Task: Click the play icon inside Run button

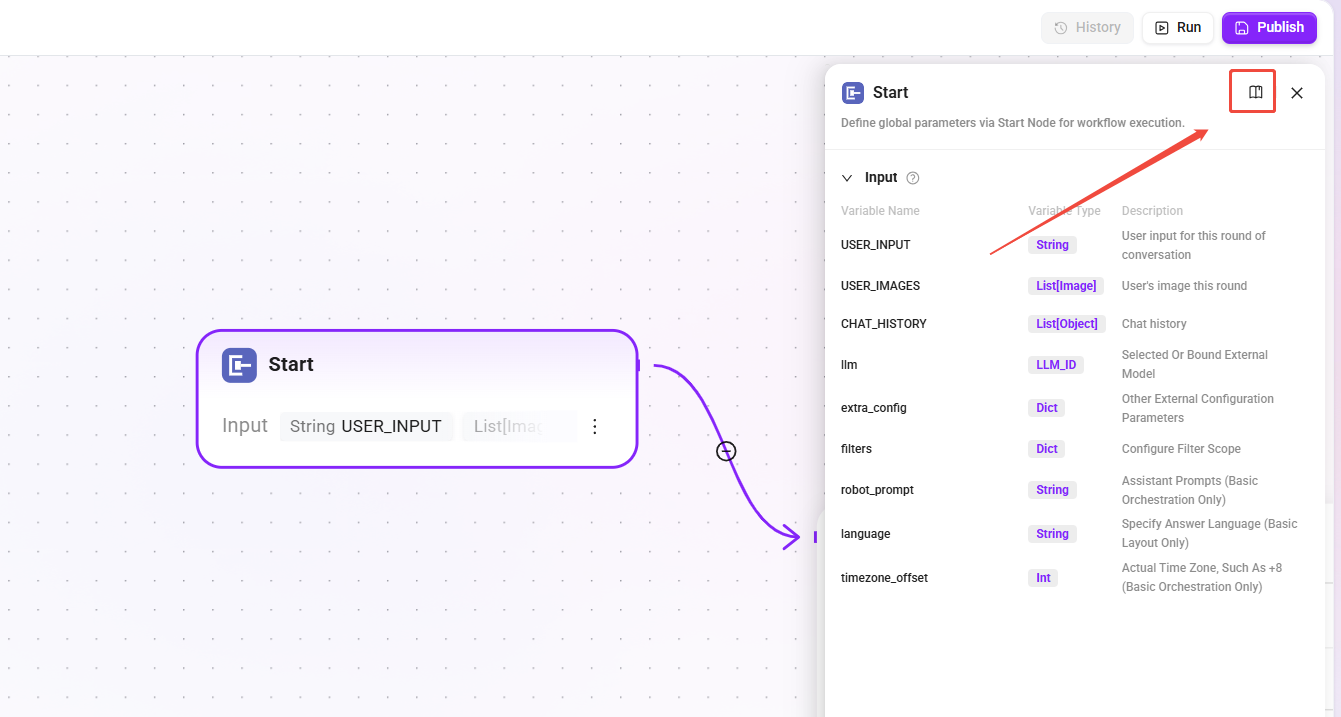Action: pos(1162,28)
